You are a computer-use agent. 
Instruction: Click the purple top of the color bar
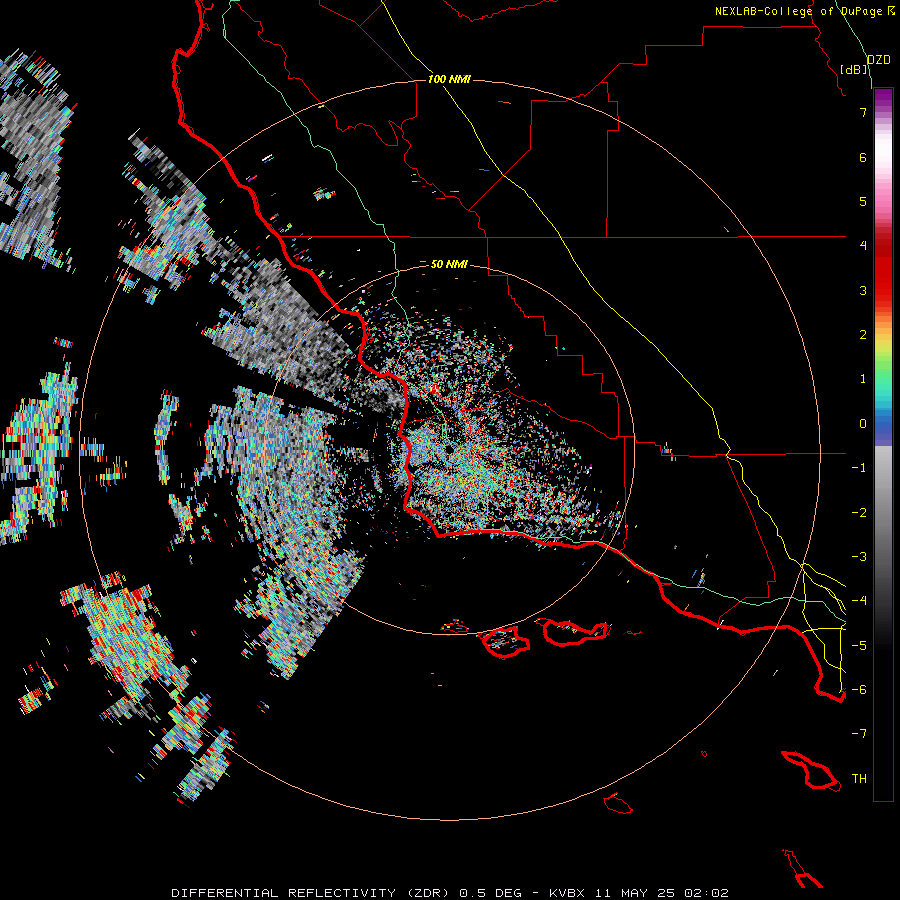tap(883, 98)
